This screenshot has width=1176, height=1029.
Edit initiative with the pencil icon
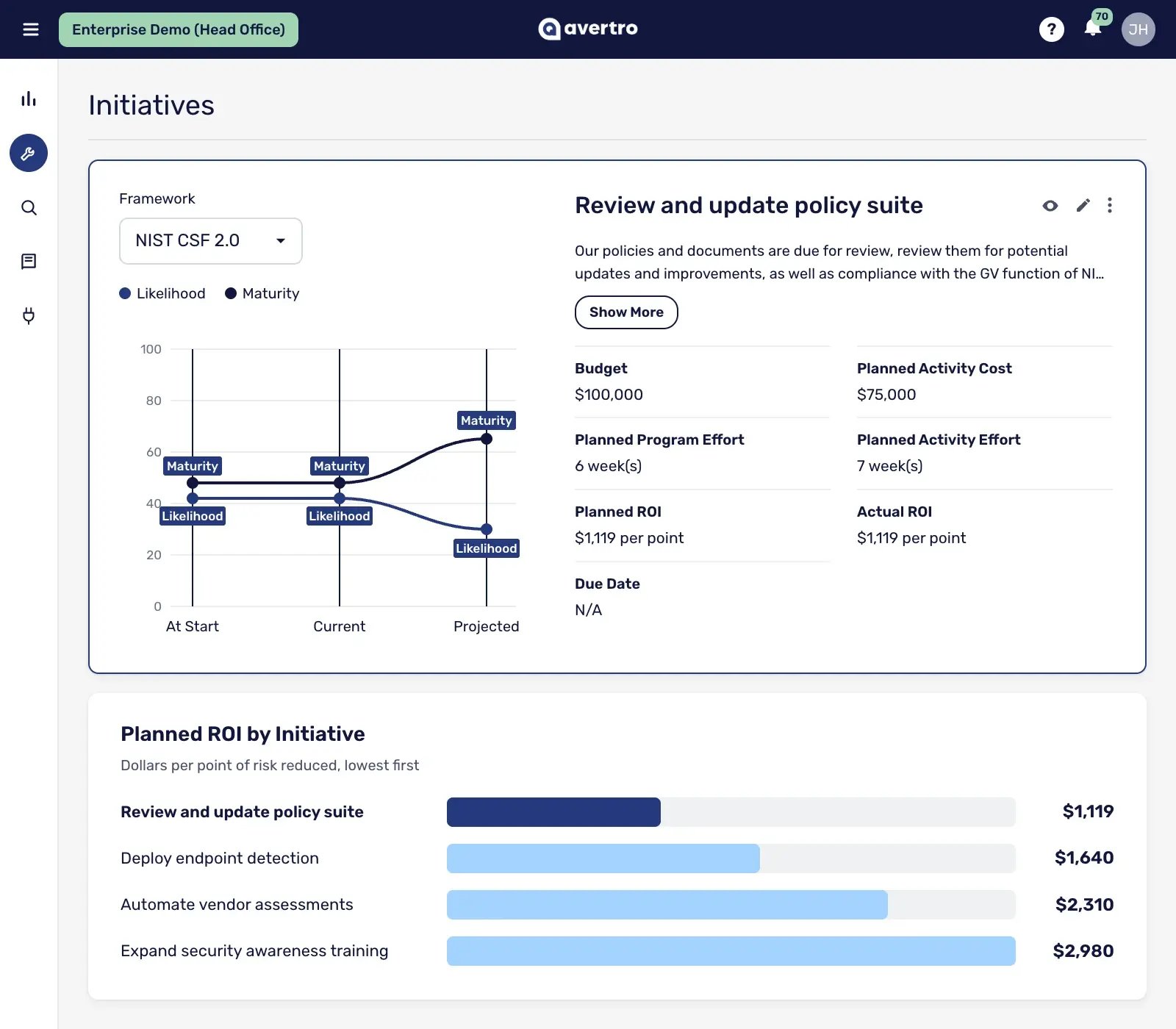tap(1083, 205)
